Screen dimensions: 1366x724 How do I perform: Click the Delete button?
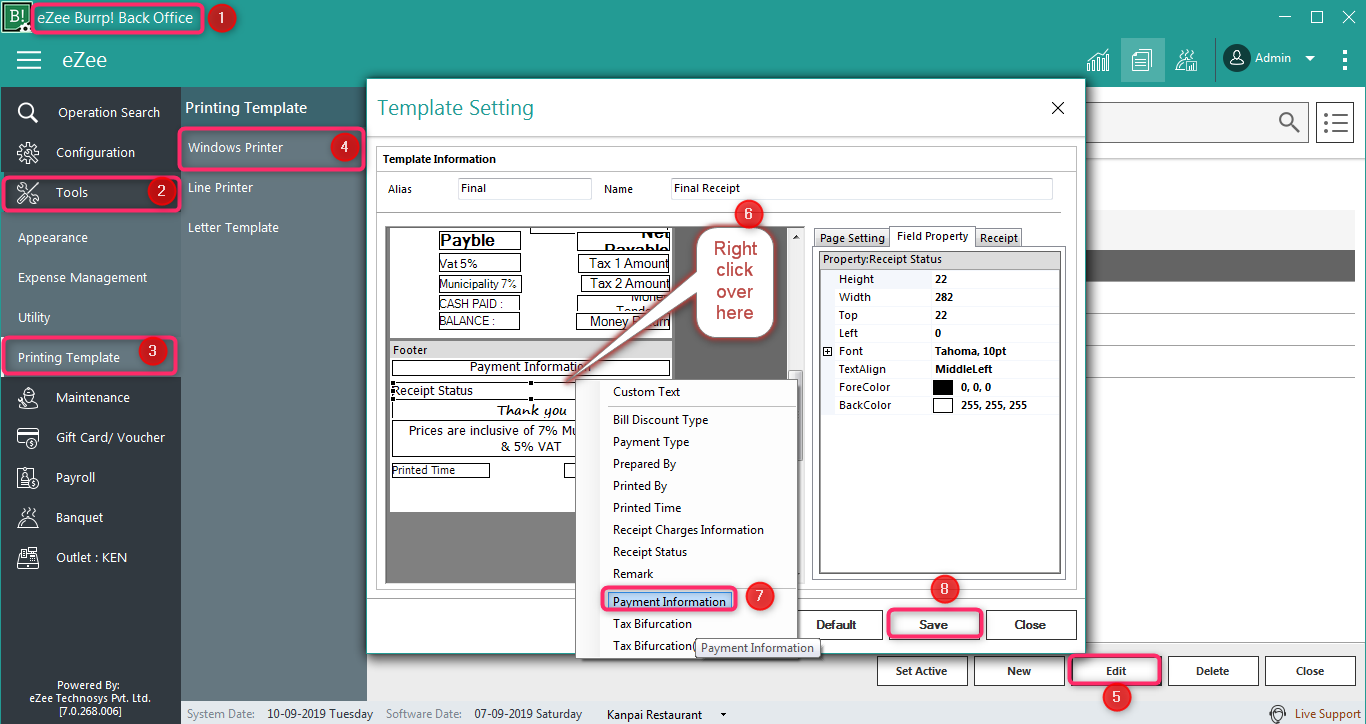1212,671
